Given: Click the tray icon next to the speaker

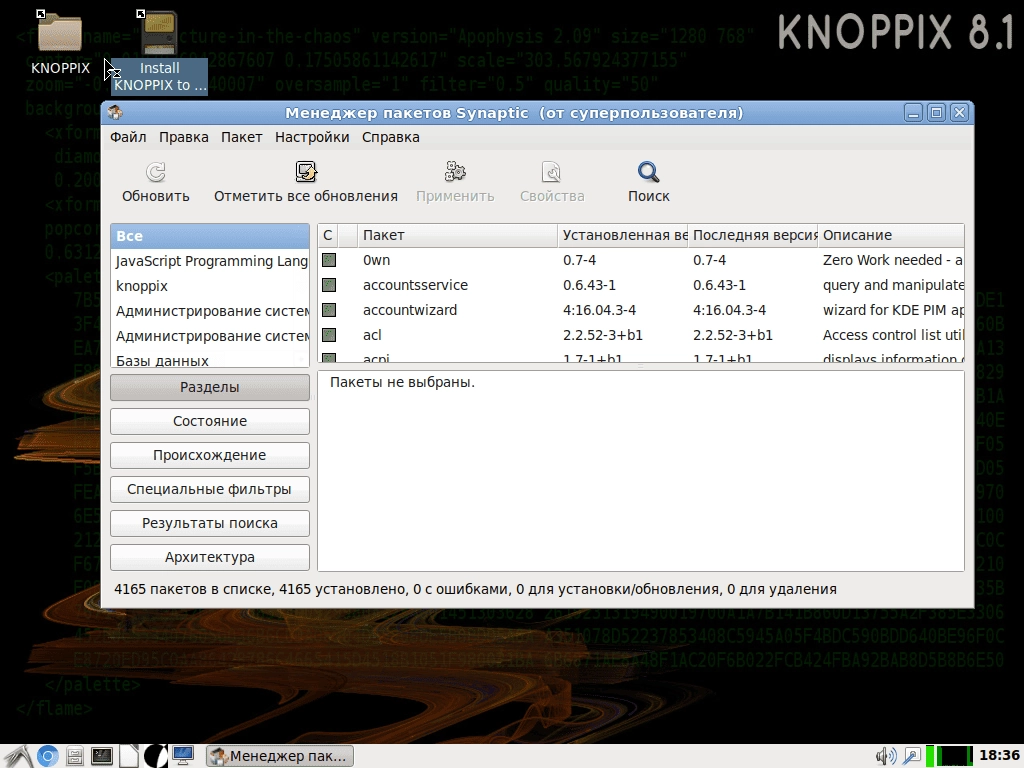Looking at the screenshot, I should 911,756.
